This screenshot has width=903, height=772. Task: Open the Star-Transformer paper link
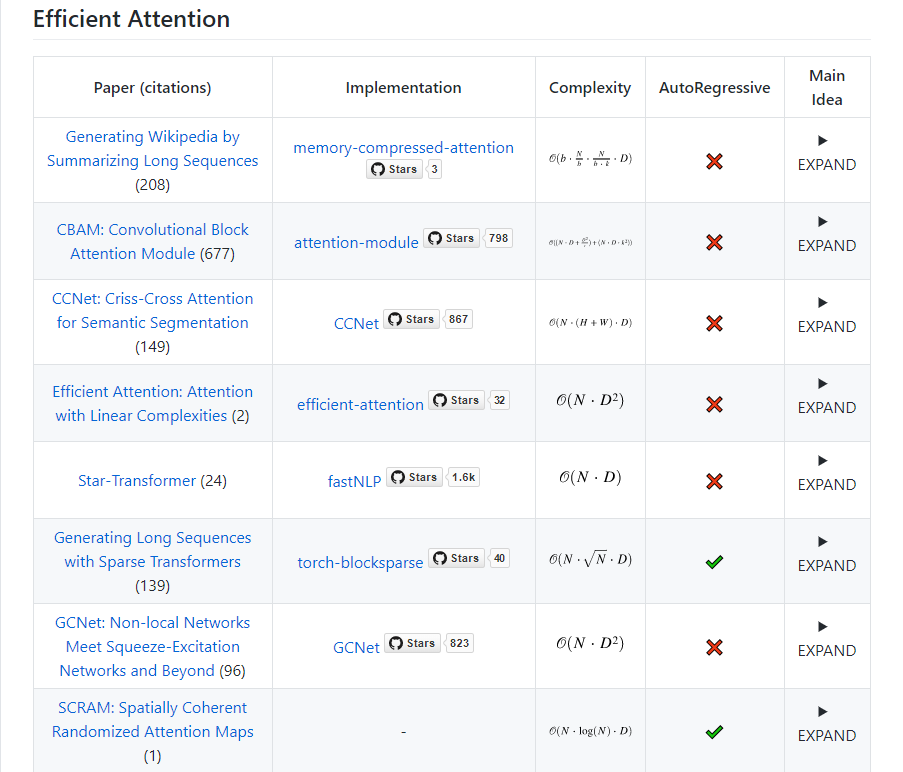point(137,481)
